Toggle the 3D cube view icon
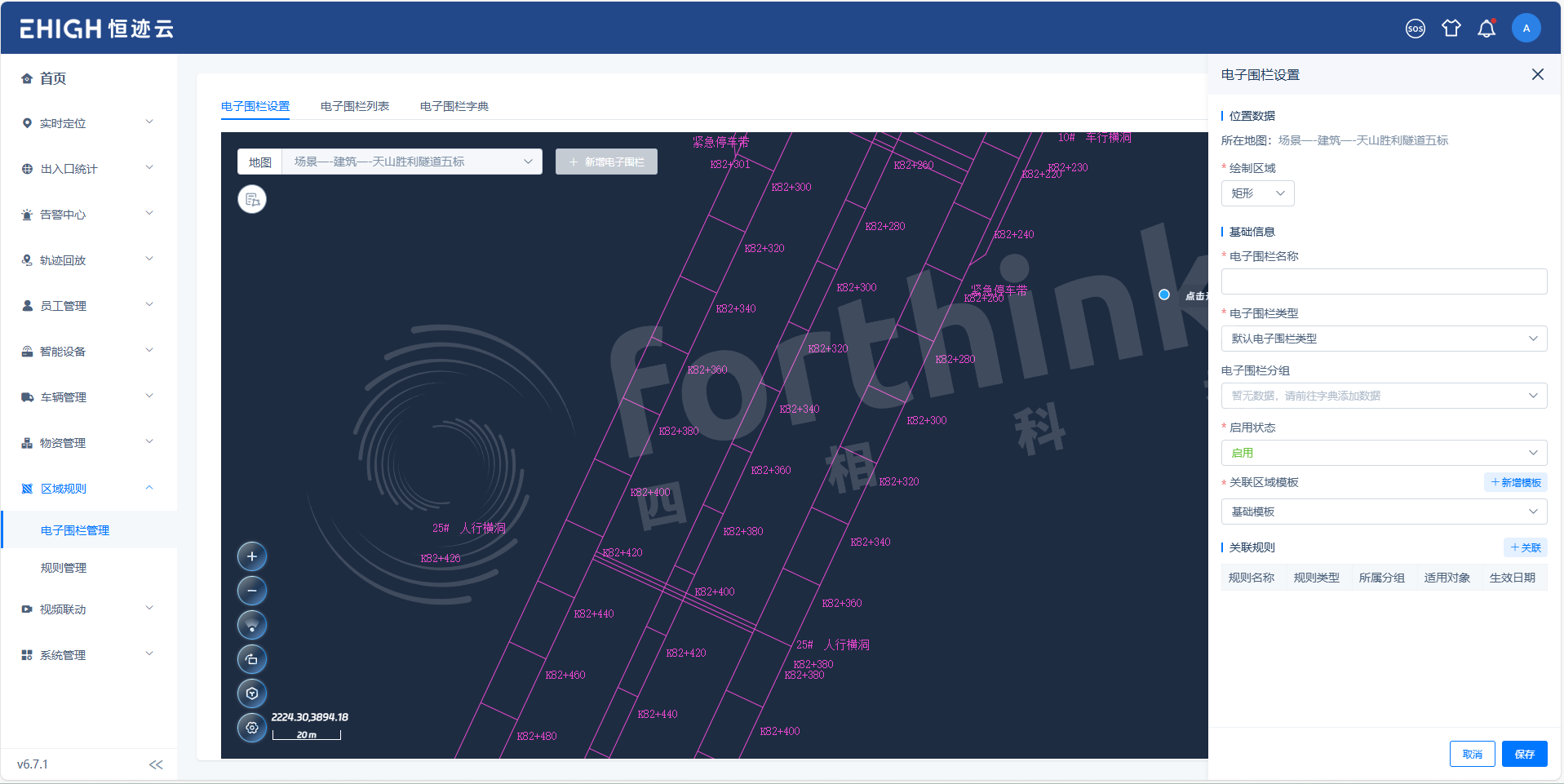Viewport: 1564px width, 784px height. pos(252,693)
